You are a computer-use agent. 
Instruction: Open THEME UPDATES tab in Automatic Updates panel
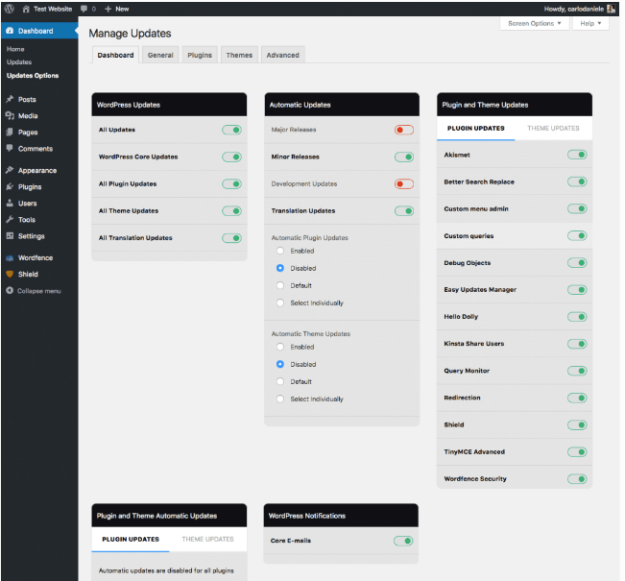[x=208, y=539]
